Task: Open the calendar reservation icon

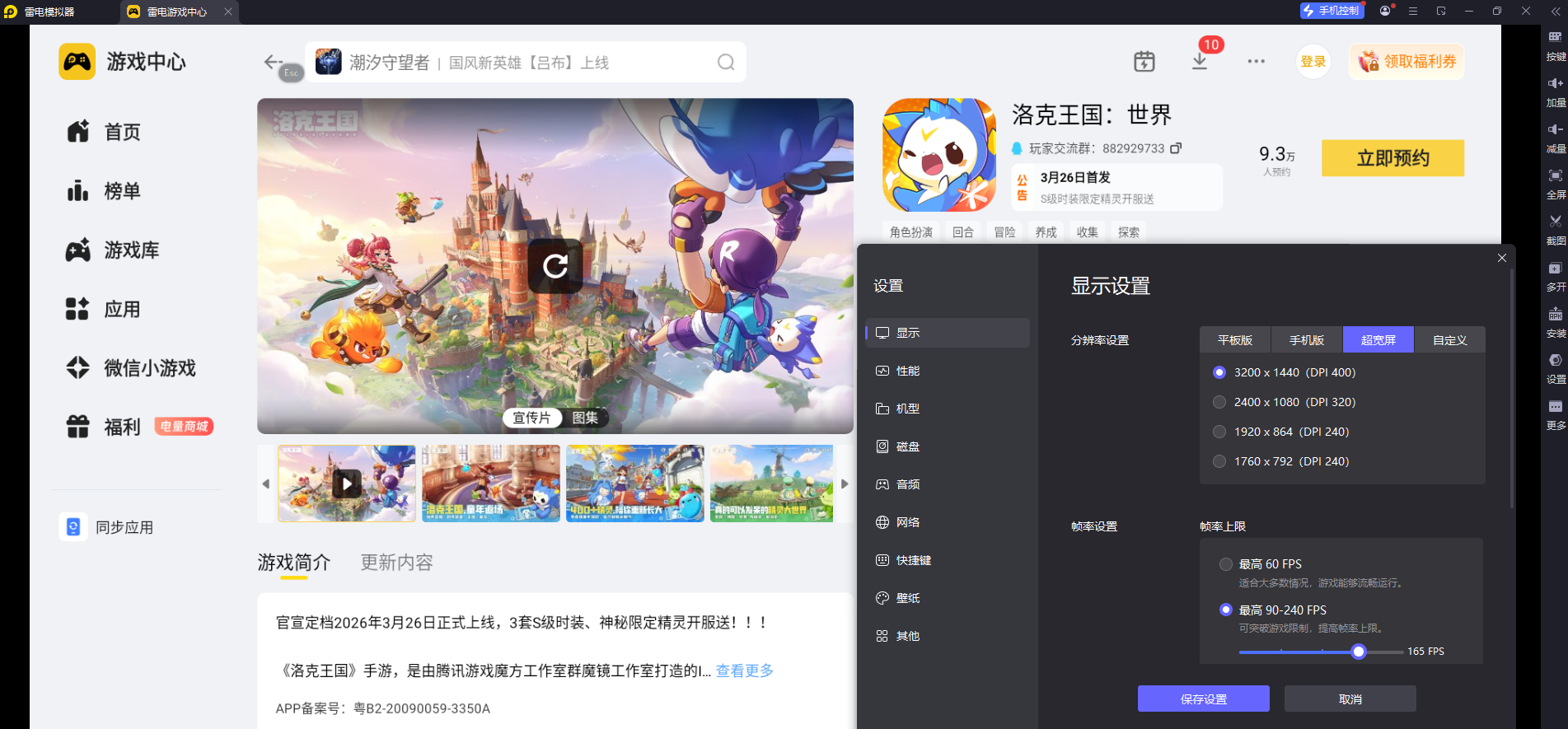Action: coord(1144,62)
